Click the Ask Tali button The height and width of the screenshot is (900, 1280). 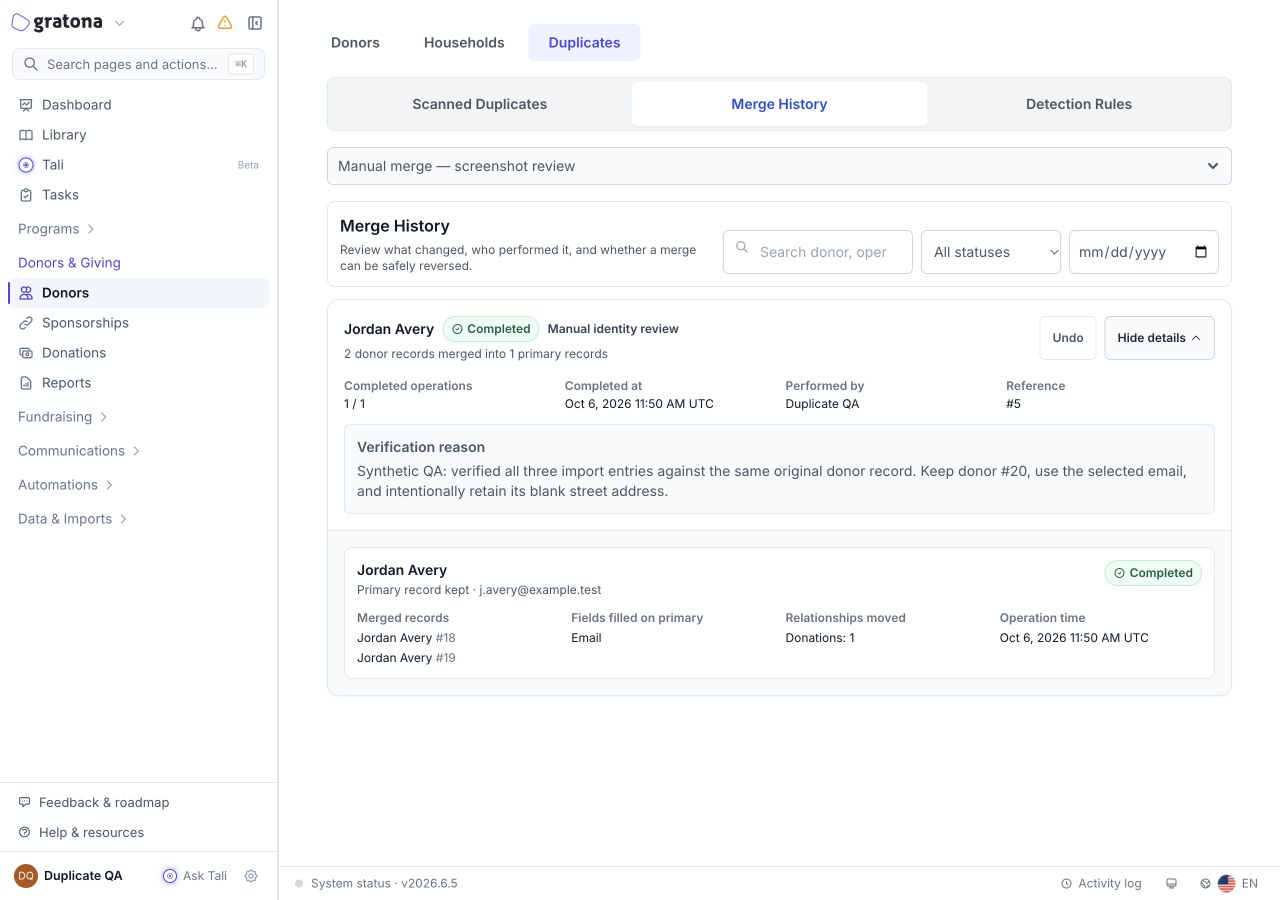(195, 876)
